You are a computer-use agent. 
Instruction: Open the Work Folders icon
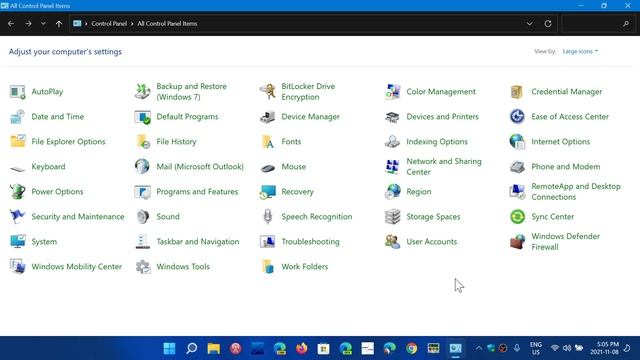(267, 267)
